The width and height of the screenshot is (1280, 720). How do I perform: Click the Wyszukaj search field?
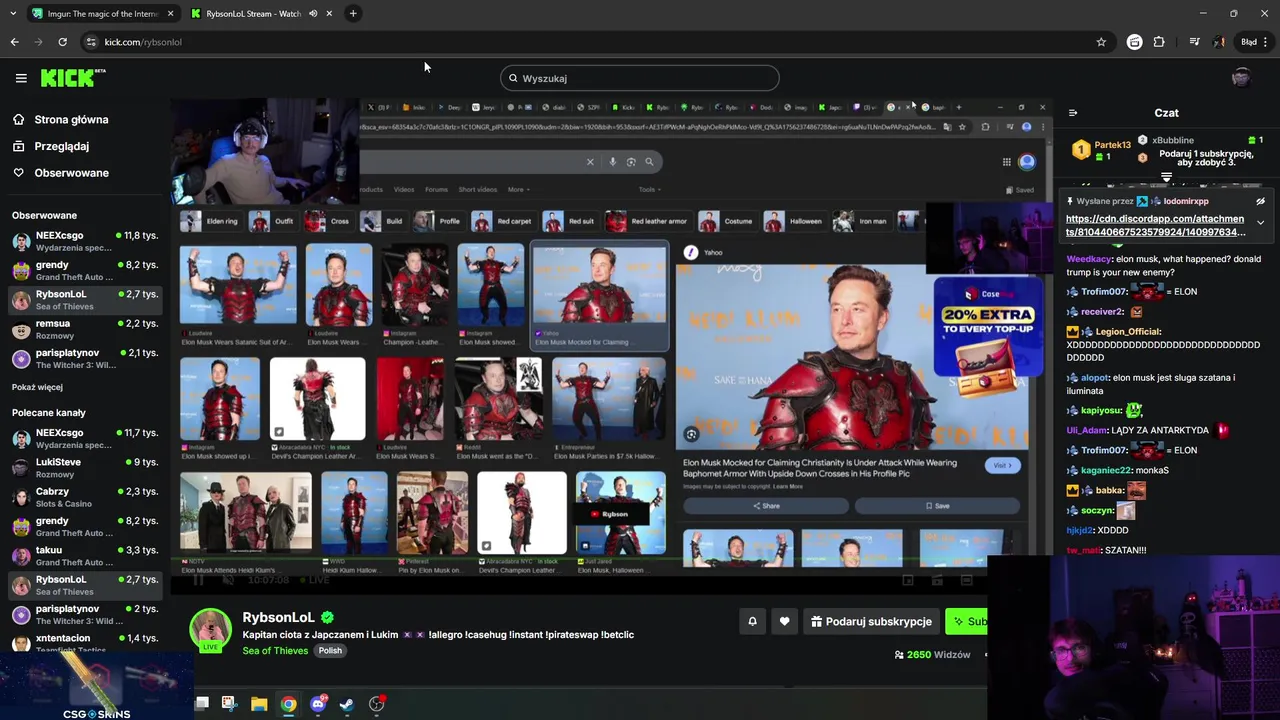[640, 78]
